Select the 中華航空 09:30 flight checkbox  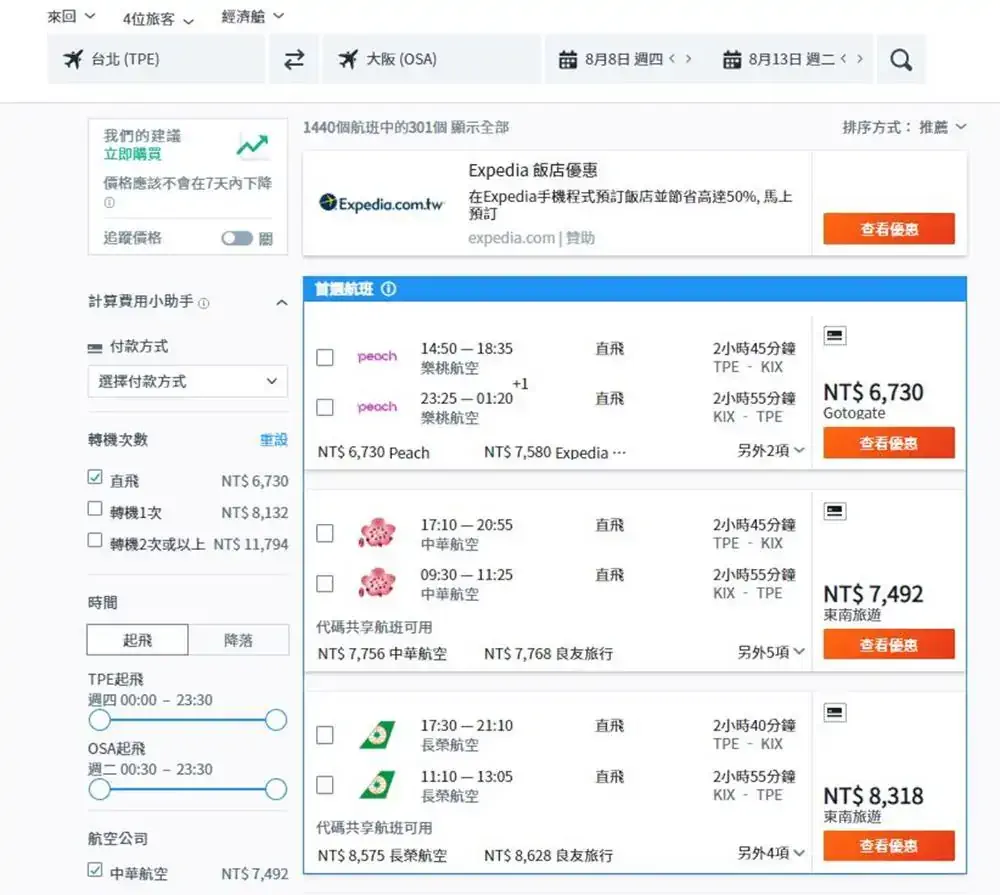tap(325, 584)
